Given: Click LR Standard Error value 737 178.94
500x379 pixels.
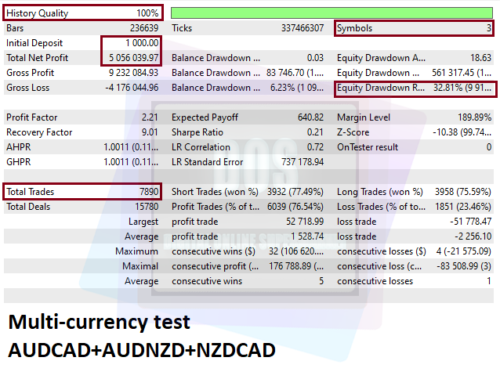Looking at the screenshot, I should tap(303, 162).
